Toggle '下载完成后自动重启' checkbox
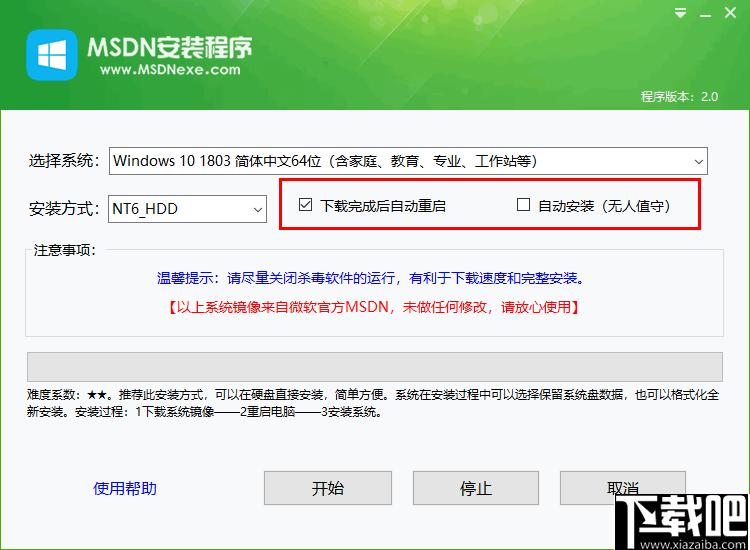This screenshot has width=750, height=550. click(x=305, y=205)
